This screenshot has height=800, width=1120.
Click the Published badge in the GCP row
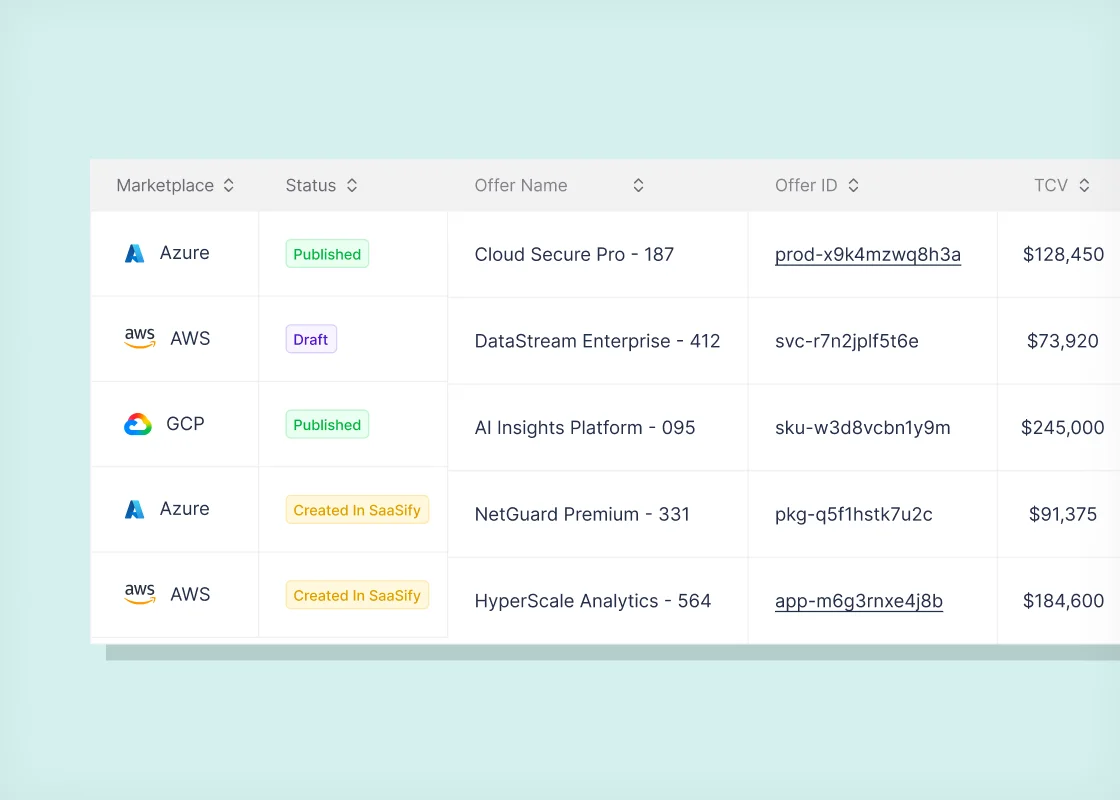coord(327,424)
